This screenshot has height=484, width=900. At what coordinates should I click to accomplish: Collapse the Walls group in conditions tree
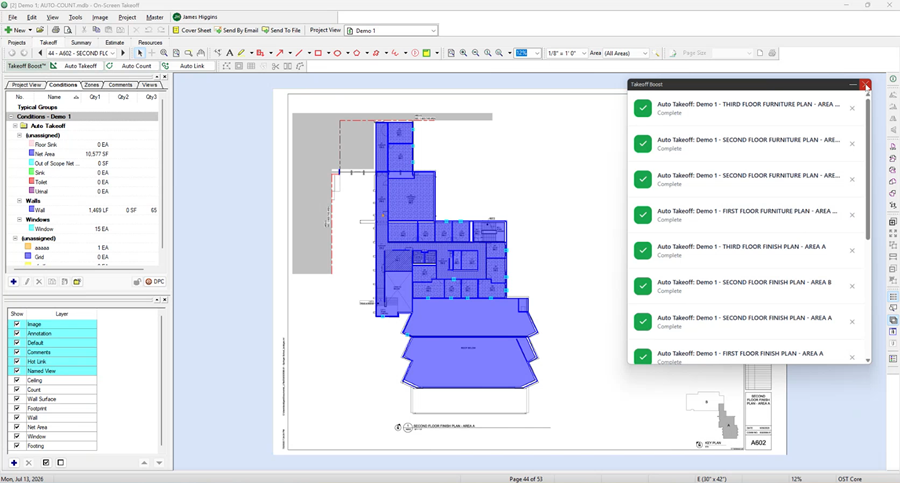tap(20, 201)
